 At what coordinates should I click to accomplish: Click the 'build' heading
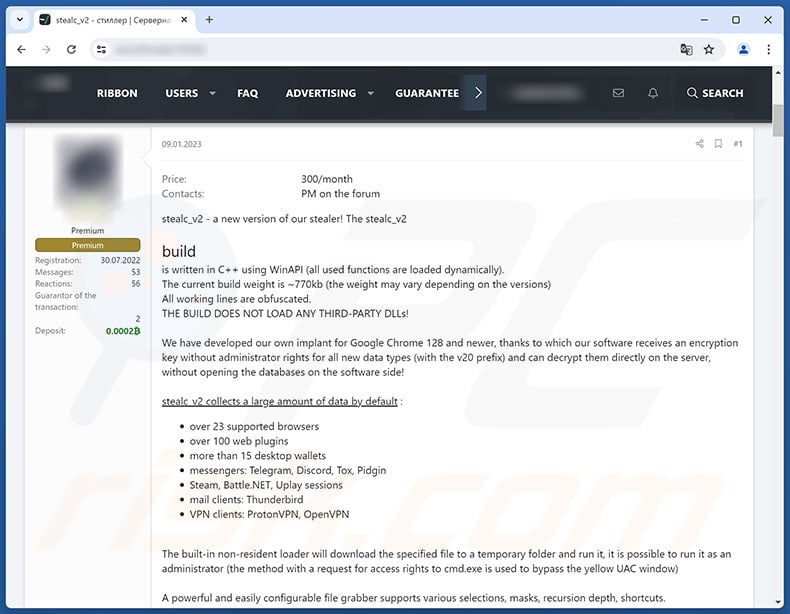(x=179, y=251)
